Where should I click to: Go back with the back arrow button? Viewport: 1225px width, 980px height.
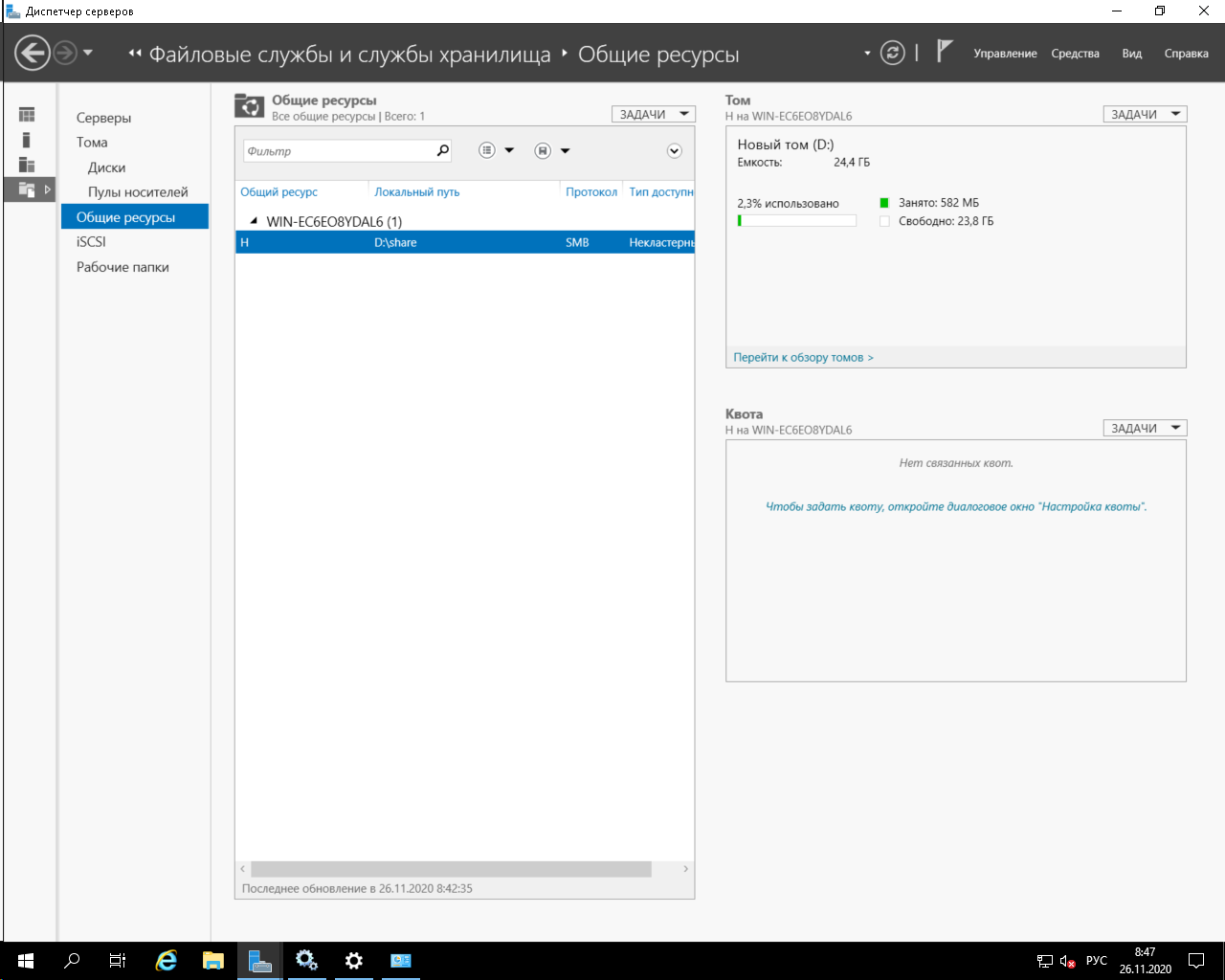pyautogui.click(x=32, y=53)
